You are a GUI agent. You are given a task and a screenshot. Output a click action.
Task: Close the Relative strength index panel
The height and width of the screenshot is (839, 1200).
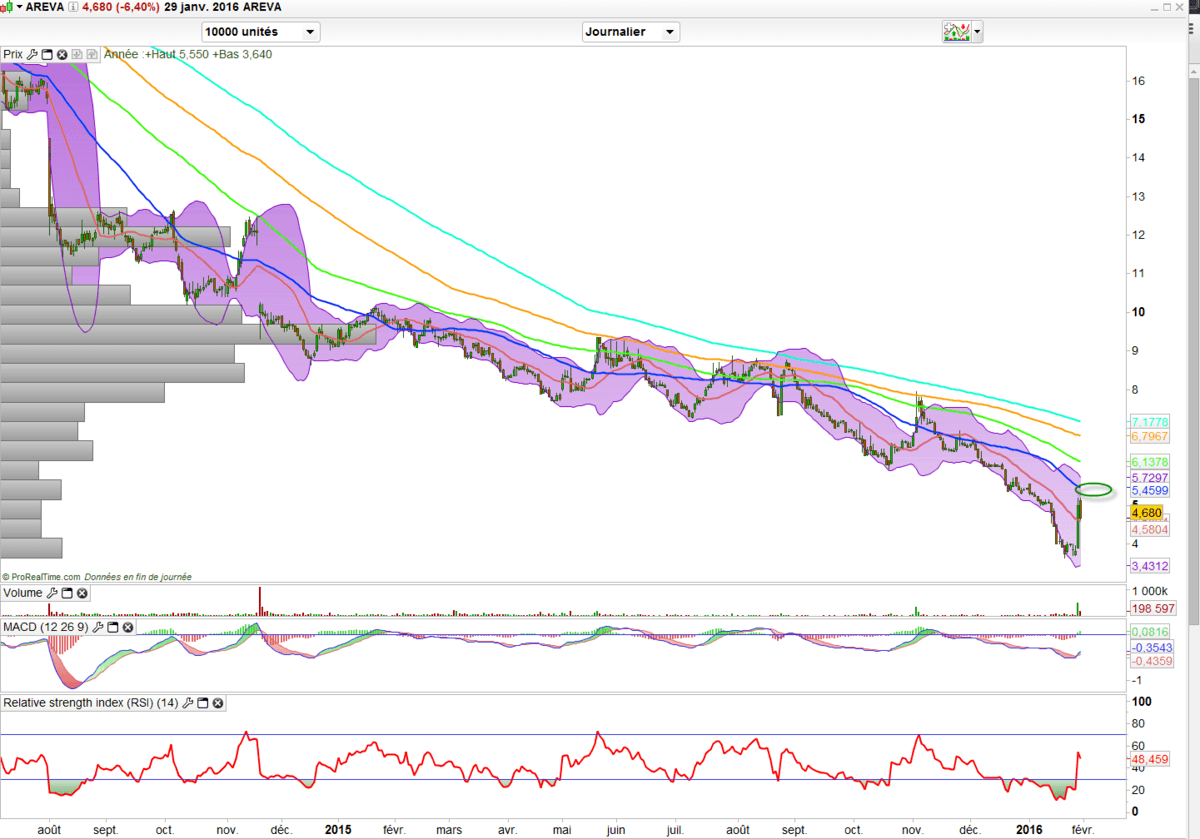point(218,703)
